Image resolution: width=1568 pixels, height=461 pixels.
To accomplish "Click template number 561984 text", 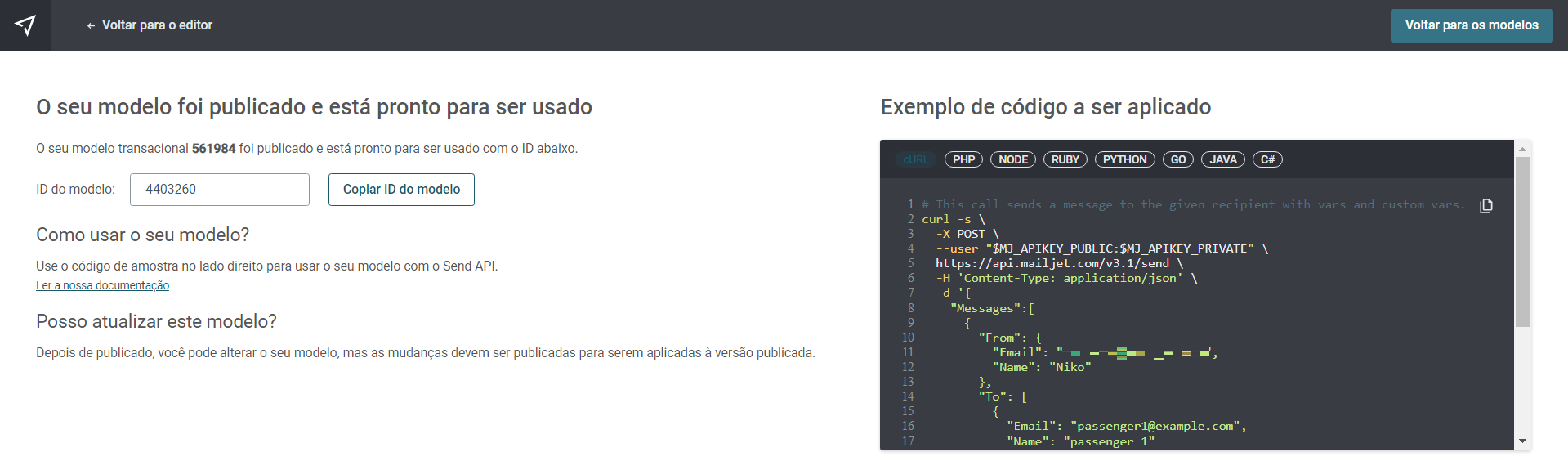I will pyautogui.click(x=213, y=149).
